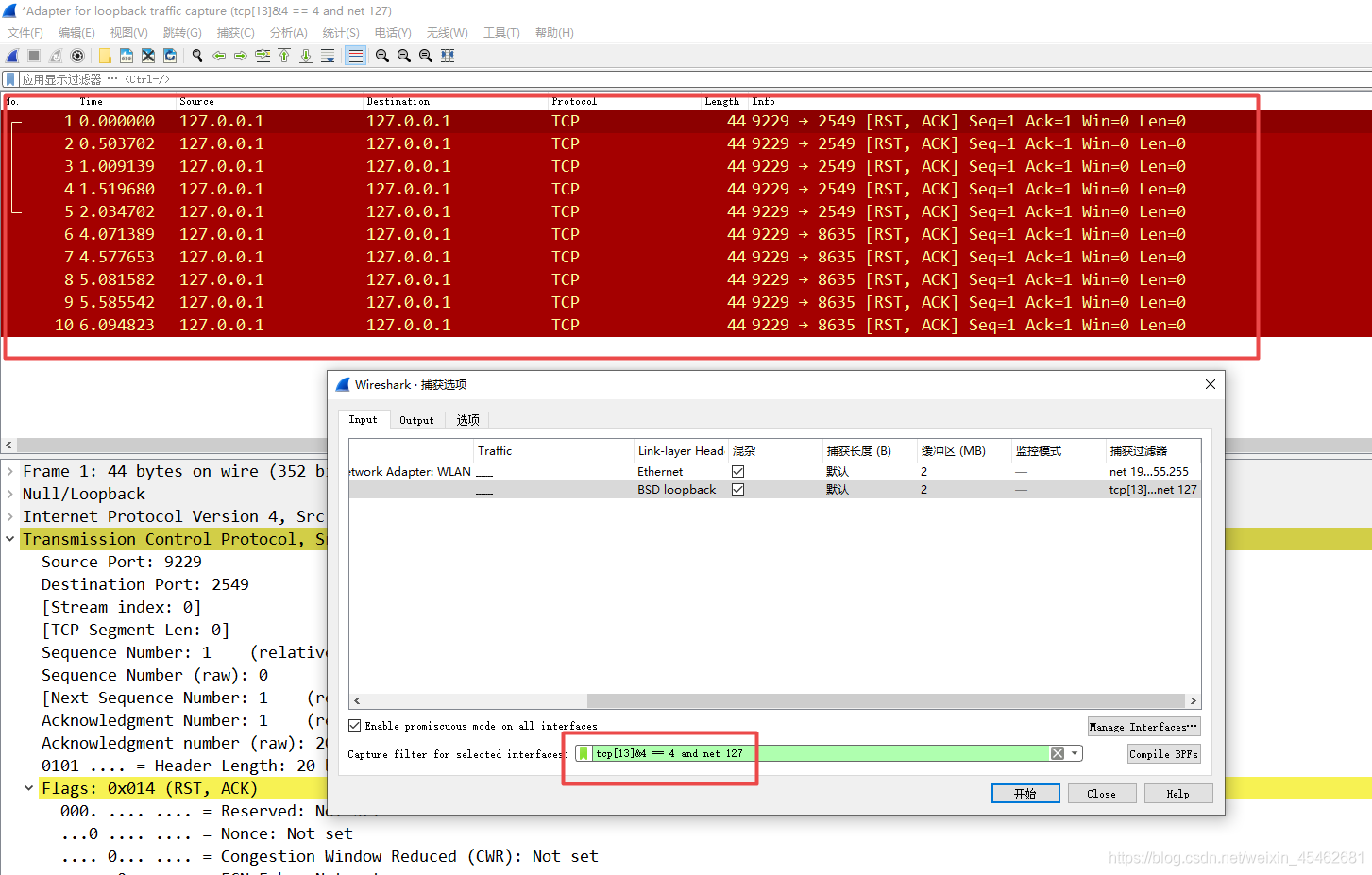Image resolution: width=1372 pixels, height=875 pixels.
Task: Click the interface list horizontal scrollbar thumb
Action: (x=886, y=700)
